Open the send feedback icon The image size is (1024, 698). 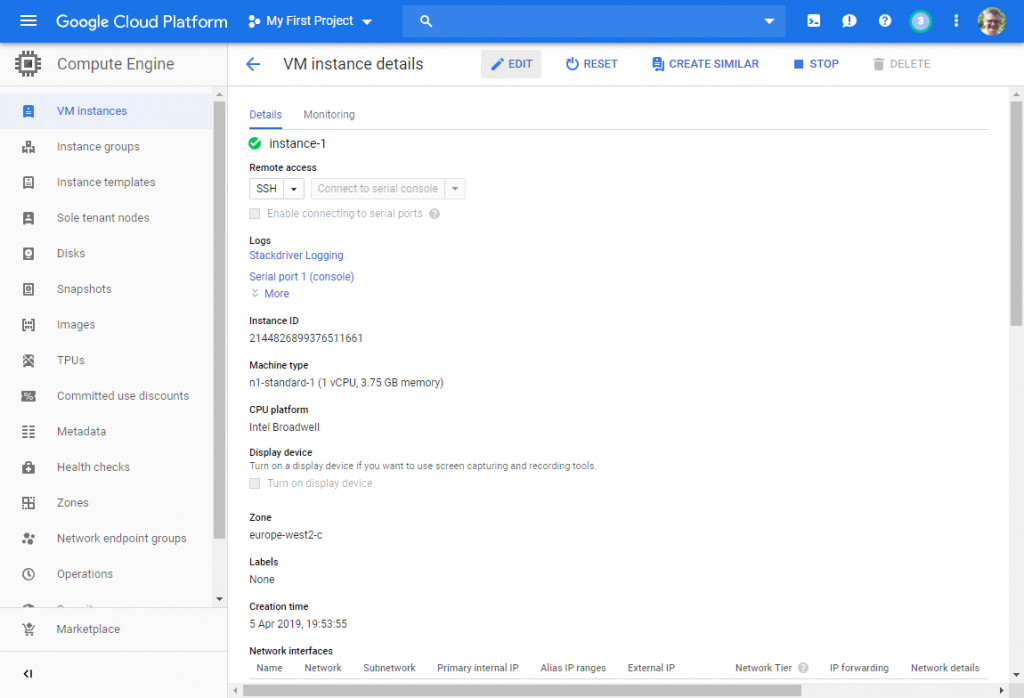coord(849,21)
